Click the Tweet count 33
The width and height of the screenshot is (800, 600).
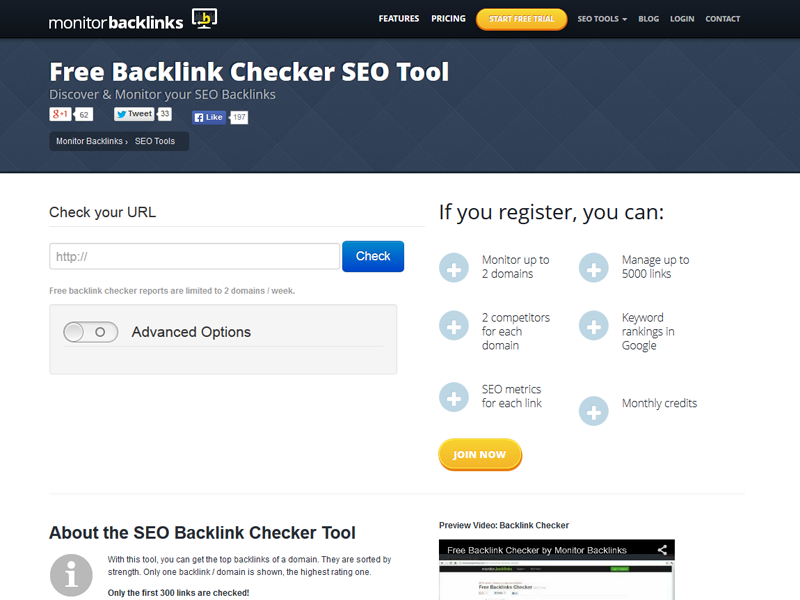(164, 114)
